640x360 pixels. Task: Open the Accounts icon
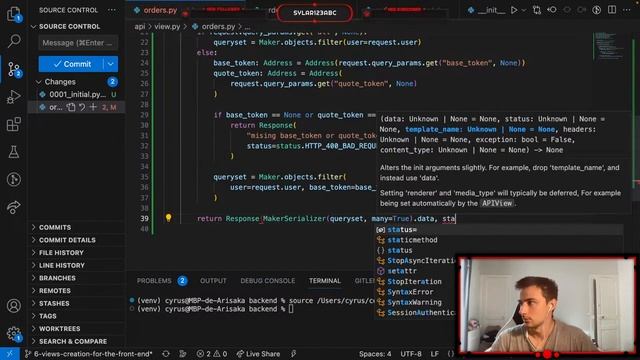tap(13, 305)
